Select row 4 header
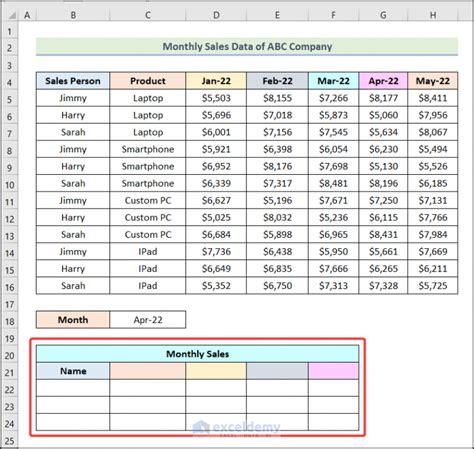The height and width of the screenshot is (449, 474). click(x=9, y=82)
